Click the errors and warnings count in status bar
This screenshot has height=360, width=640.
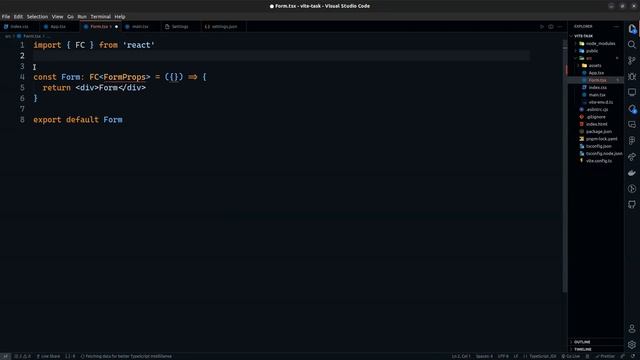23,356
